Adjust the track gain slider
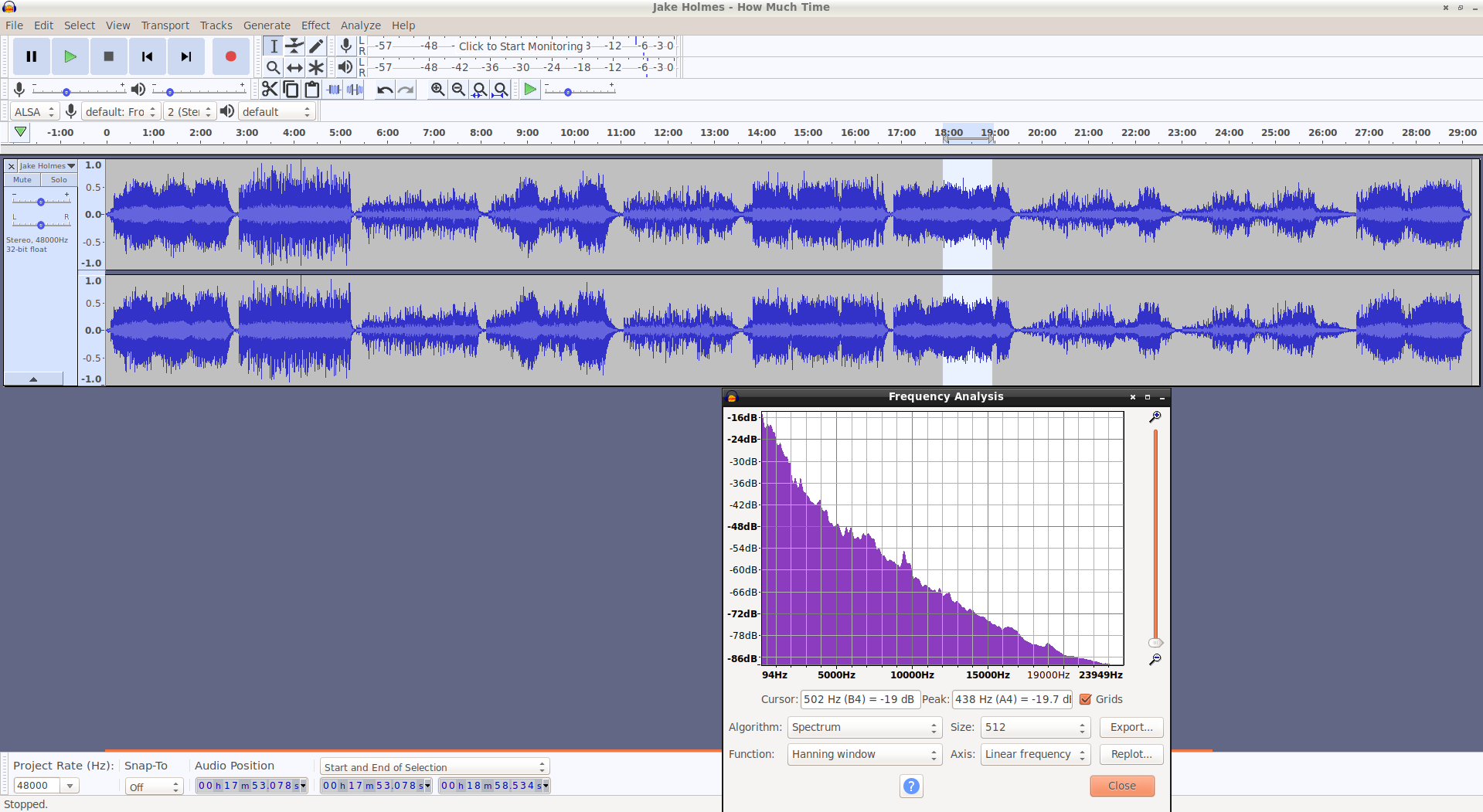The image size is (1483, 812). (x=41, y=202)
